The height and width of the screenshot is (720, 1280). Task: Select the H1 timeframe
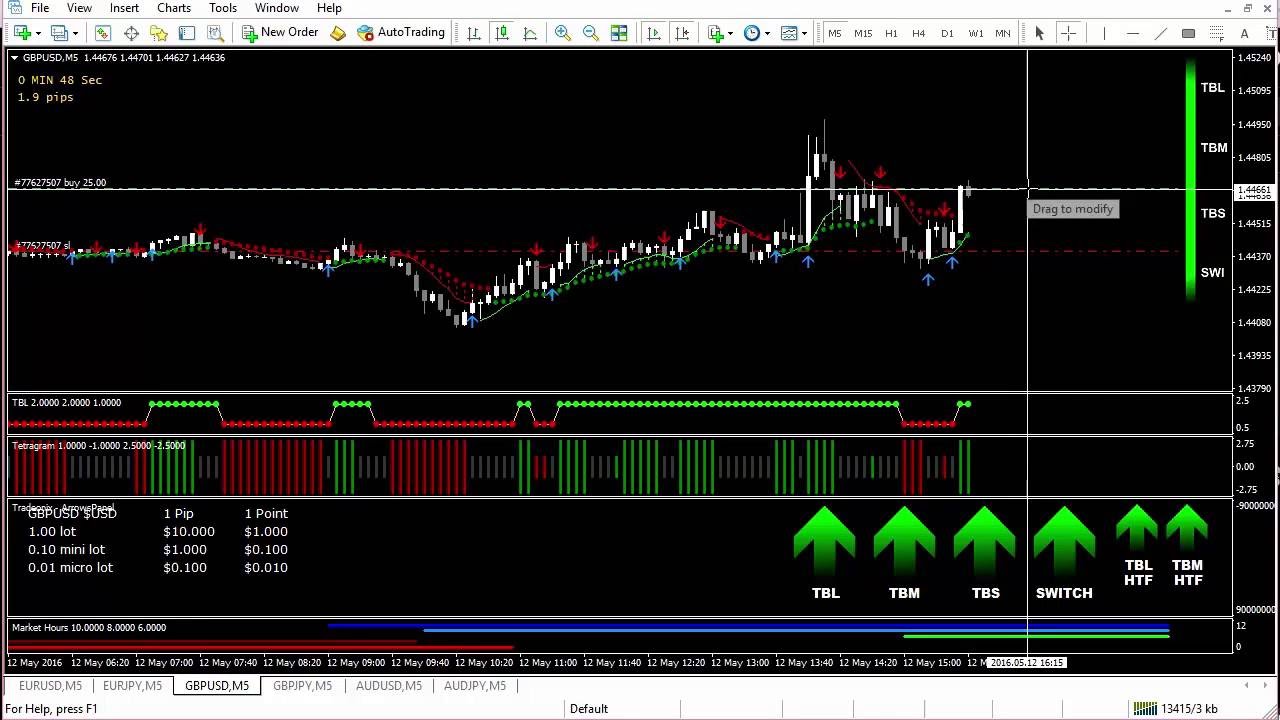point(891,33)
